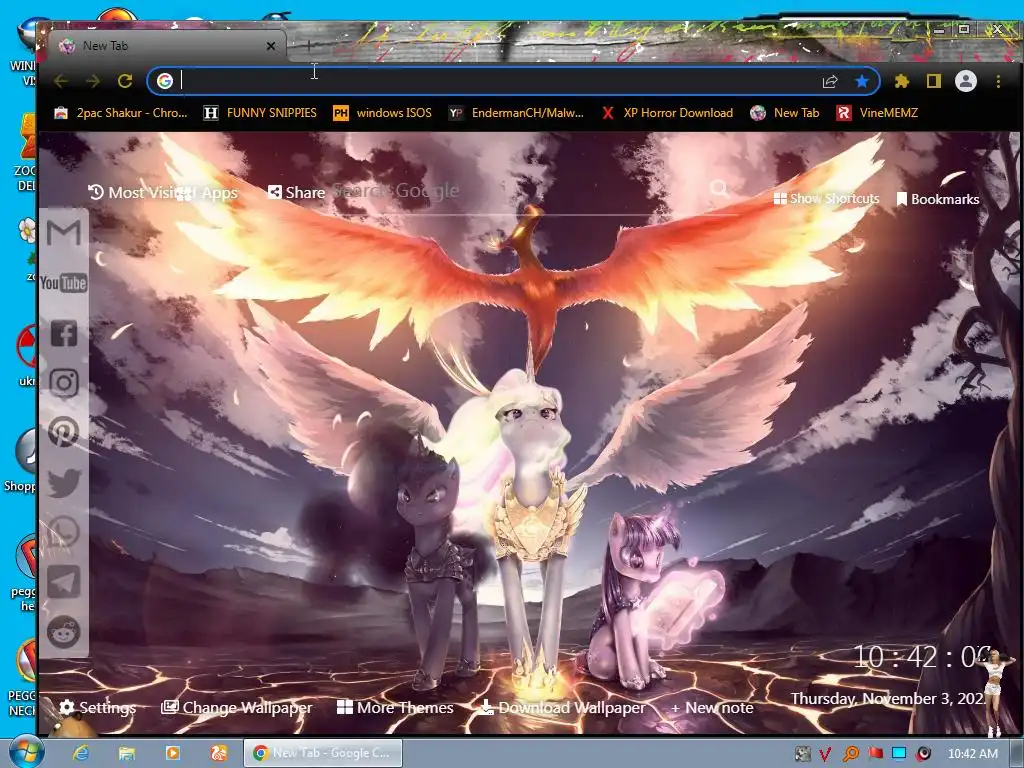The width and height of the screenshot is (1024, 768).
Task: Select the New Tab browser tab
Action: click(167, 46)
